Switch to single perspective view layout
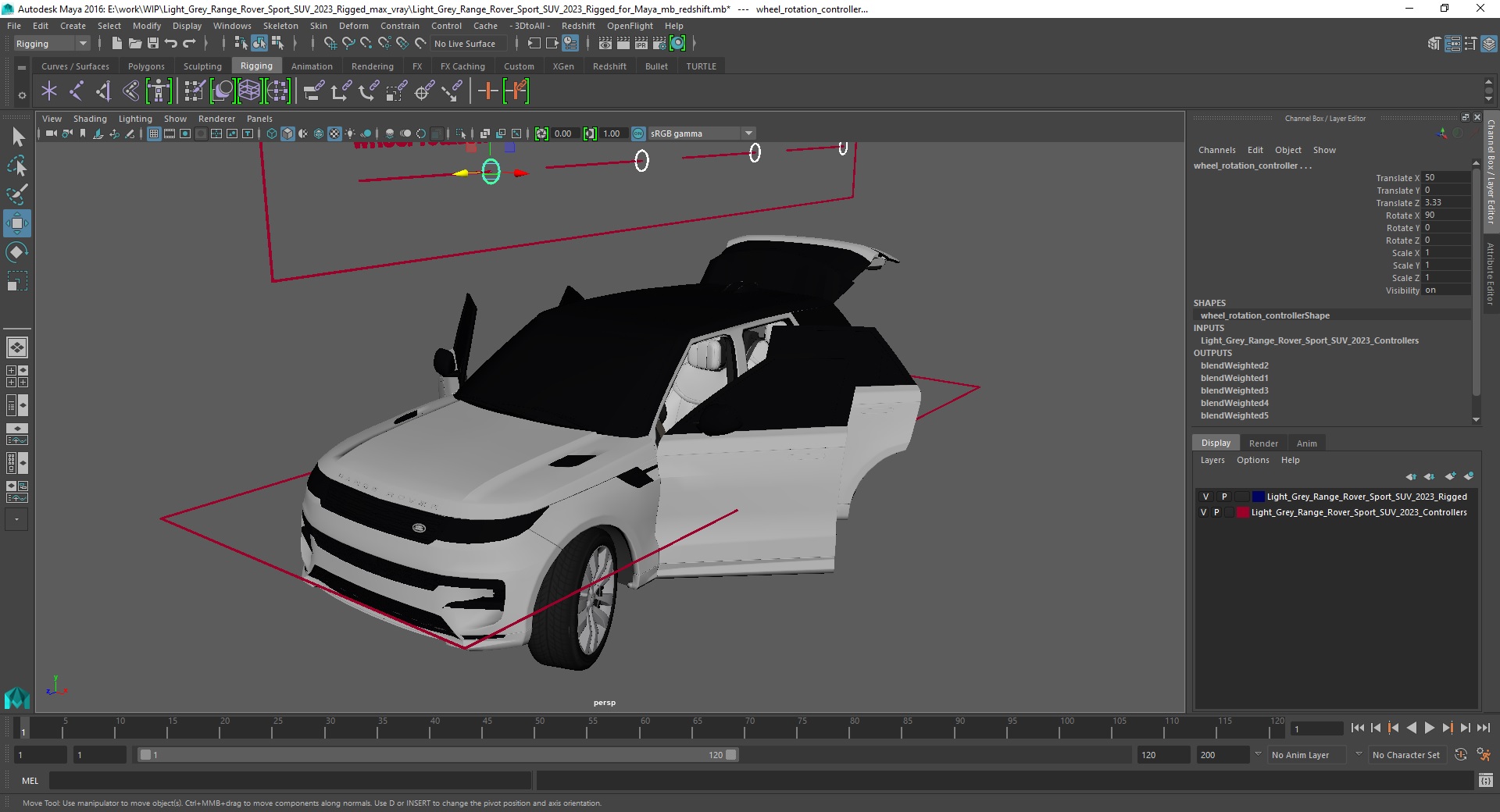The height and width of the screenshot is (812, 1500). (17, 347)
